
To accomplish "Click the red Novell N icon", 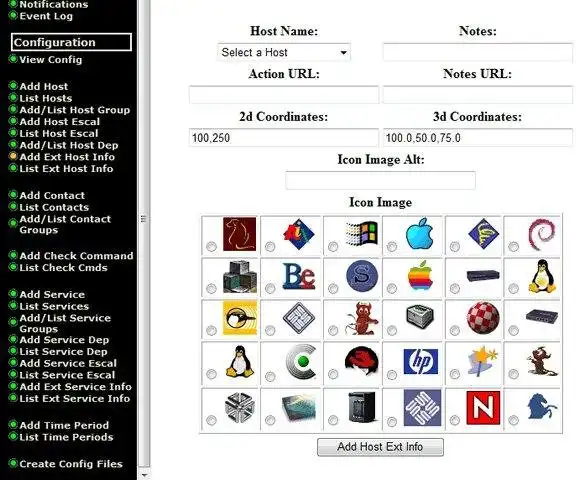I will pos(483,408).
